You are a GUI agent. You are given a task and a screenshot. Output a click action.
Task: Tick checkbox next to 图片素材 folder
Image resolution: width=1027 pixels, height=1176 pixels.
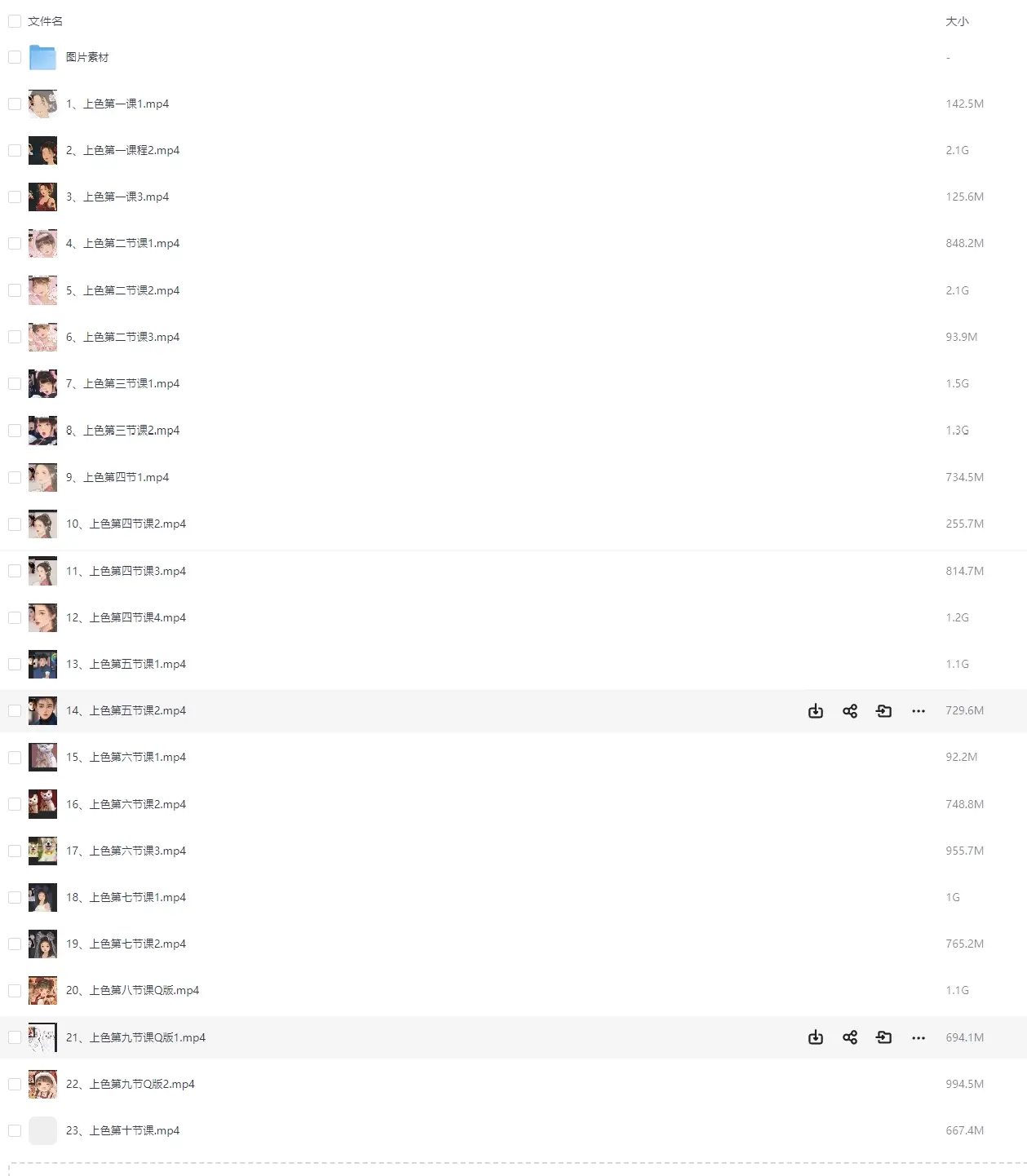tap(15, 57)
